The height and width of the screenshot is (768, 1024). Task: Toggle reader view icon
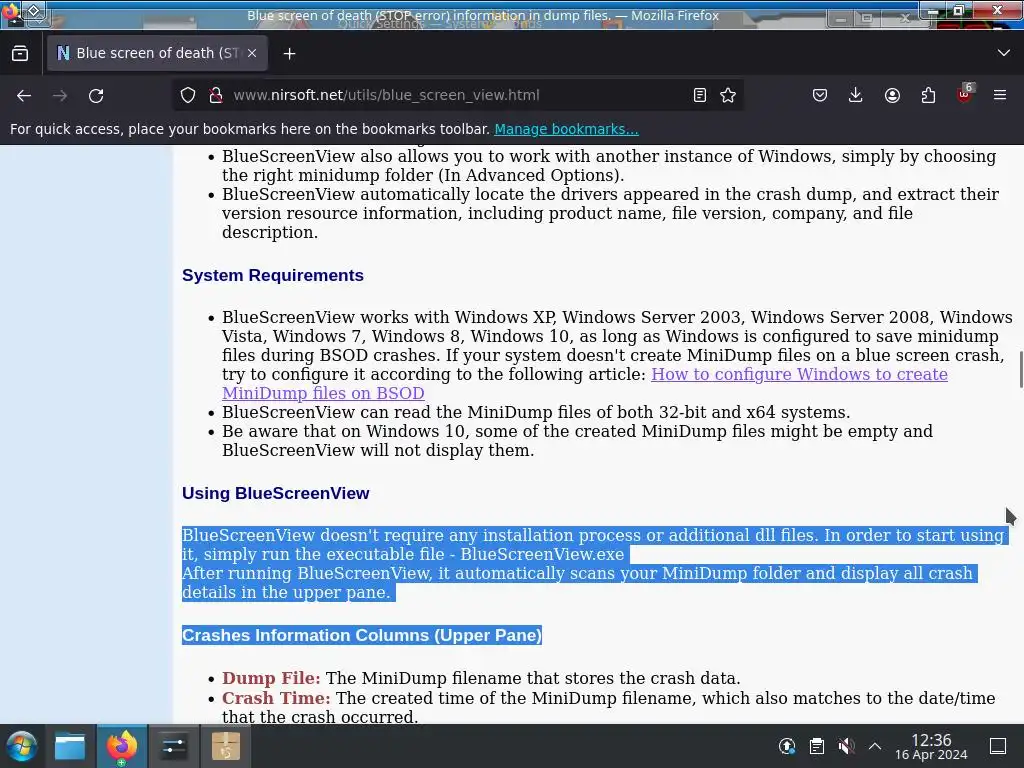699,95
